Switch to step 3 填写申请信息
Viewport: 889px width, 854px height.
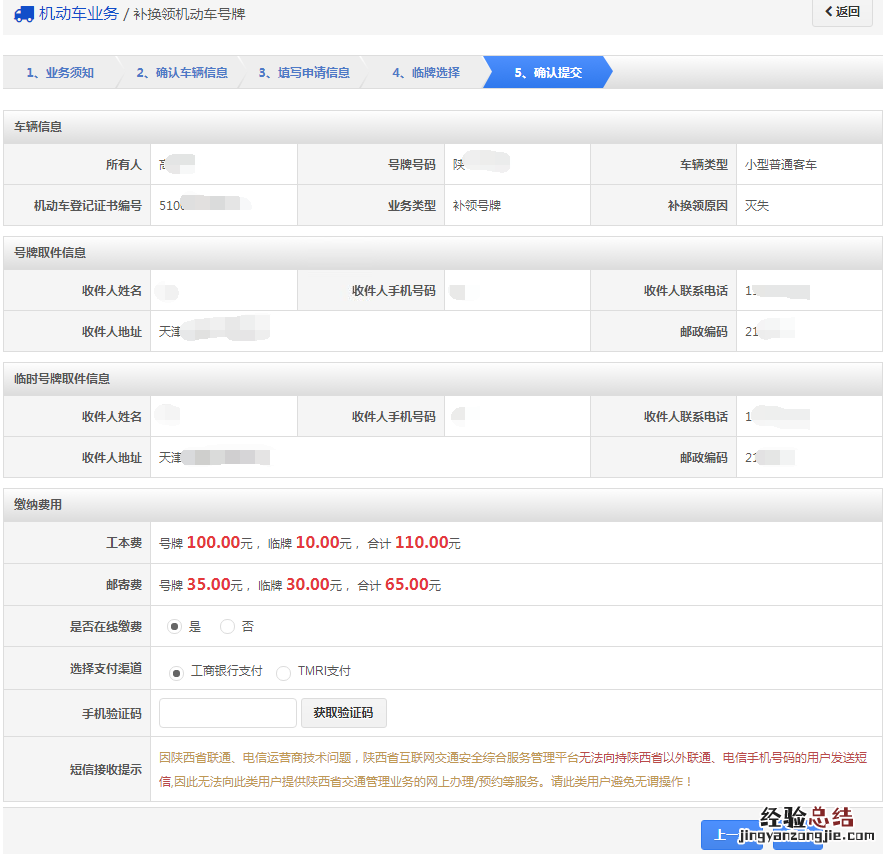304,73
